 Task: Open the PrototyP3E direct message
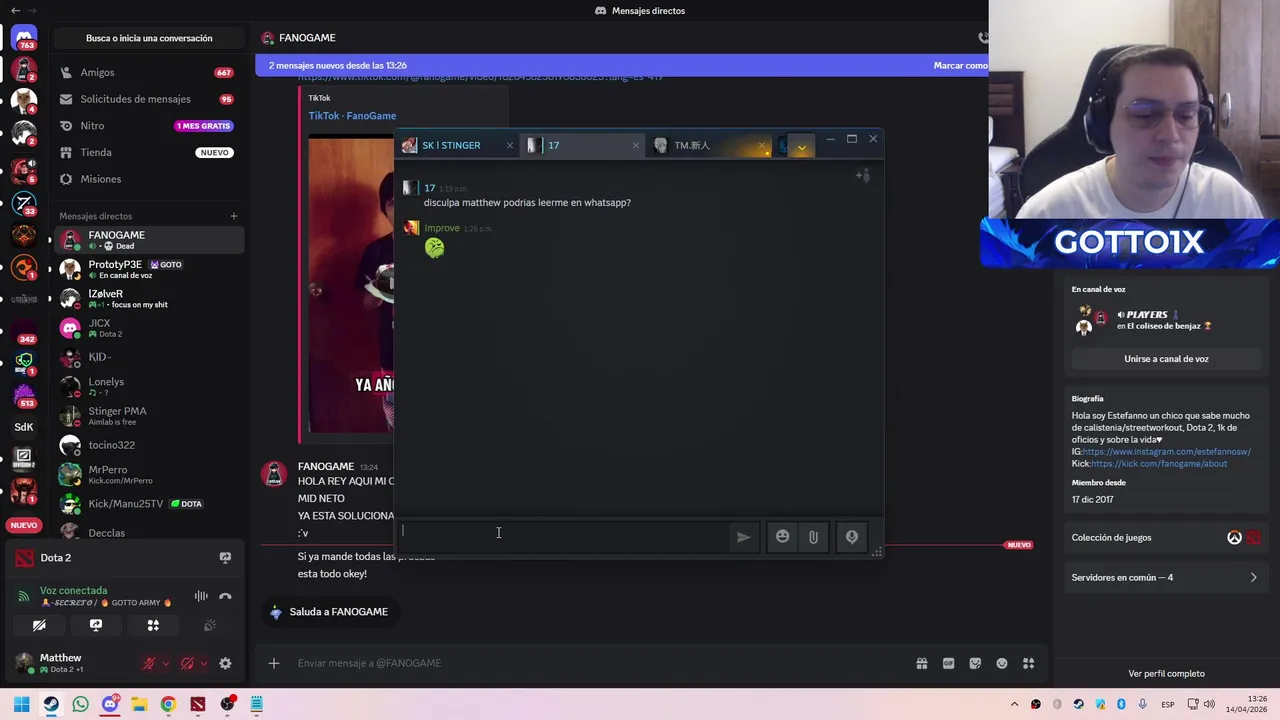148,269
